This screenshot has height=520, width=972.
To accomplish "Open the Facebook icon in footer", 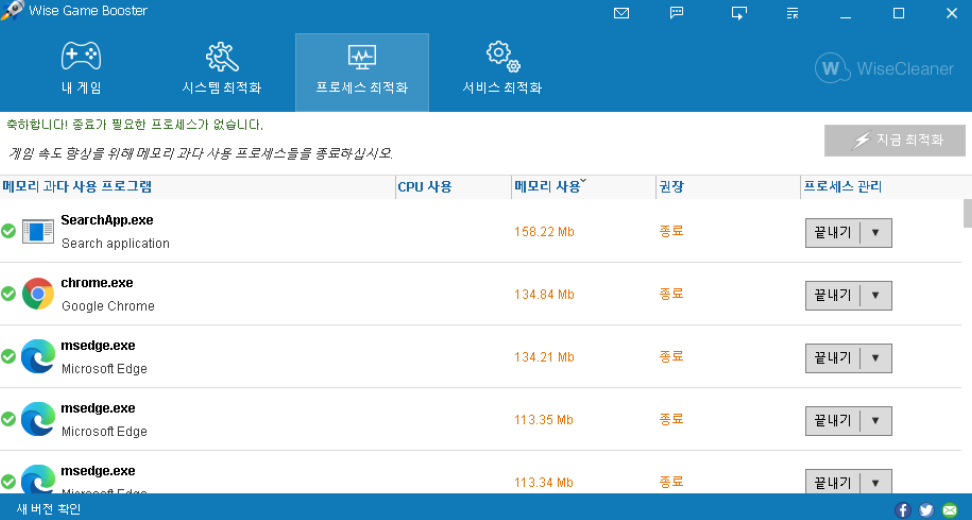I will (903, 510).
